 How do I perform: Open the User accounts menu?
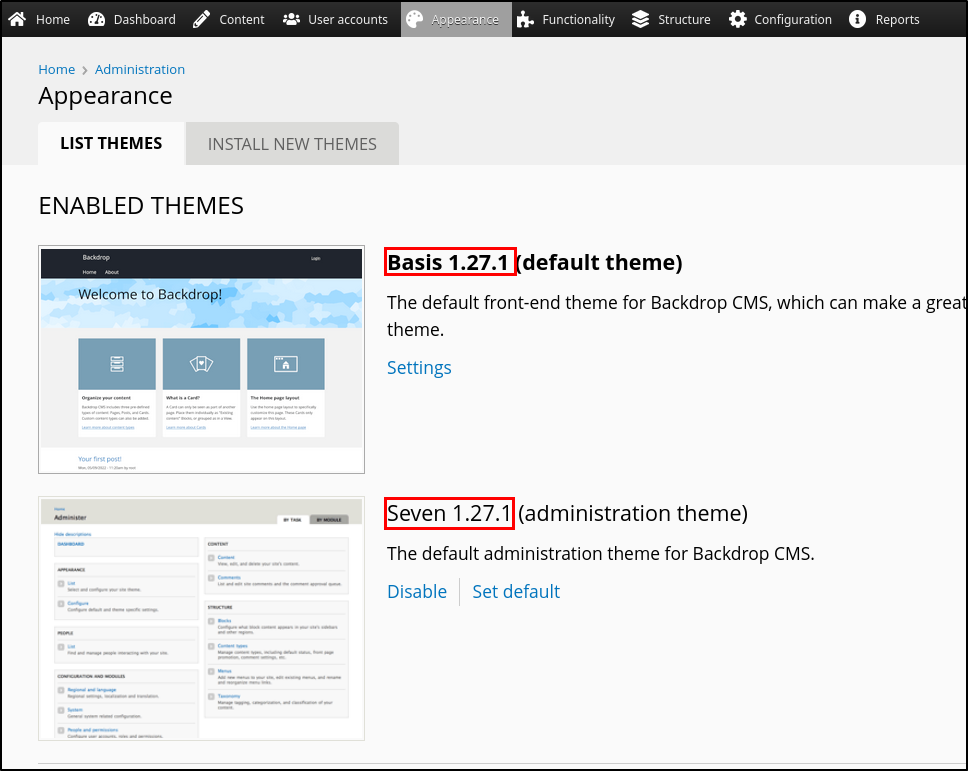348,20
